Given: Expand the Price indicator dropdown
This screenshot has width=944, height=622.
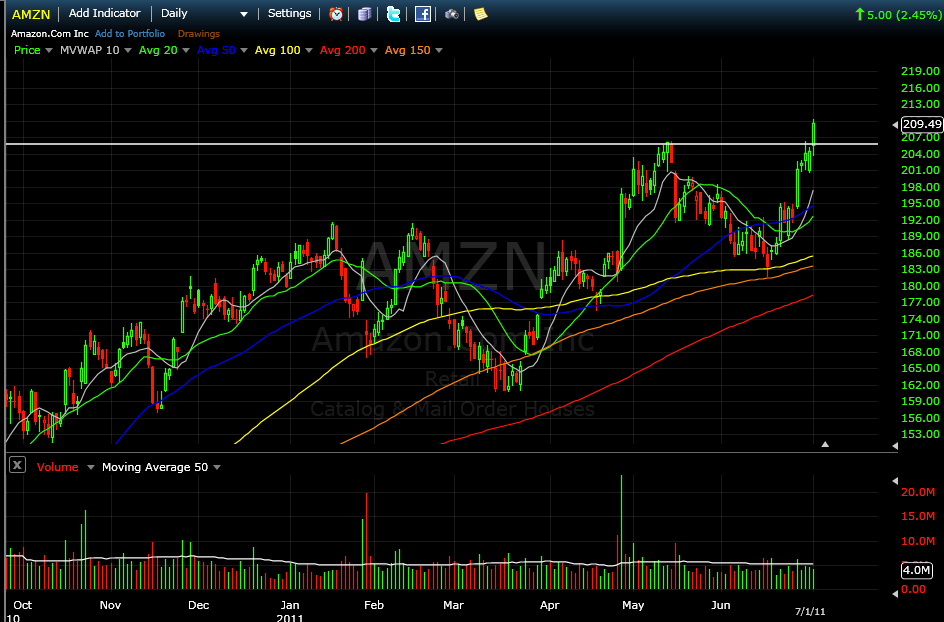Looking at the screenshot, I should pyautogui.click(x=49, y=50).
